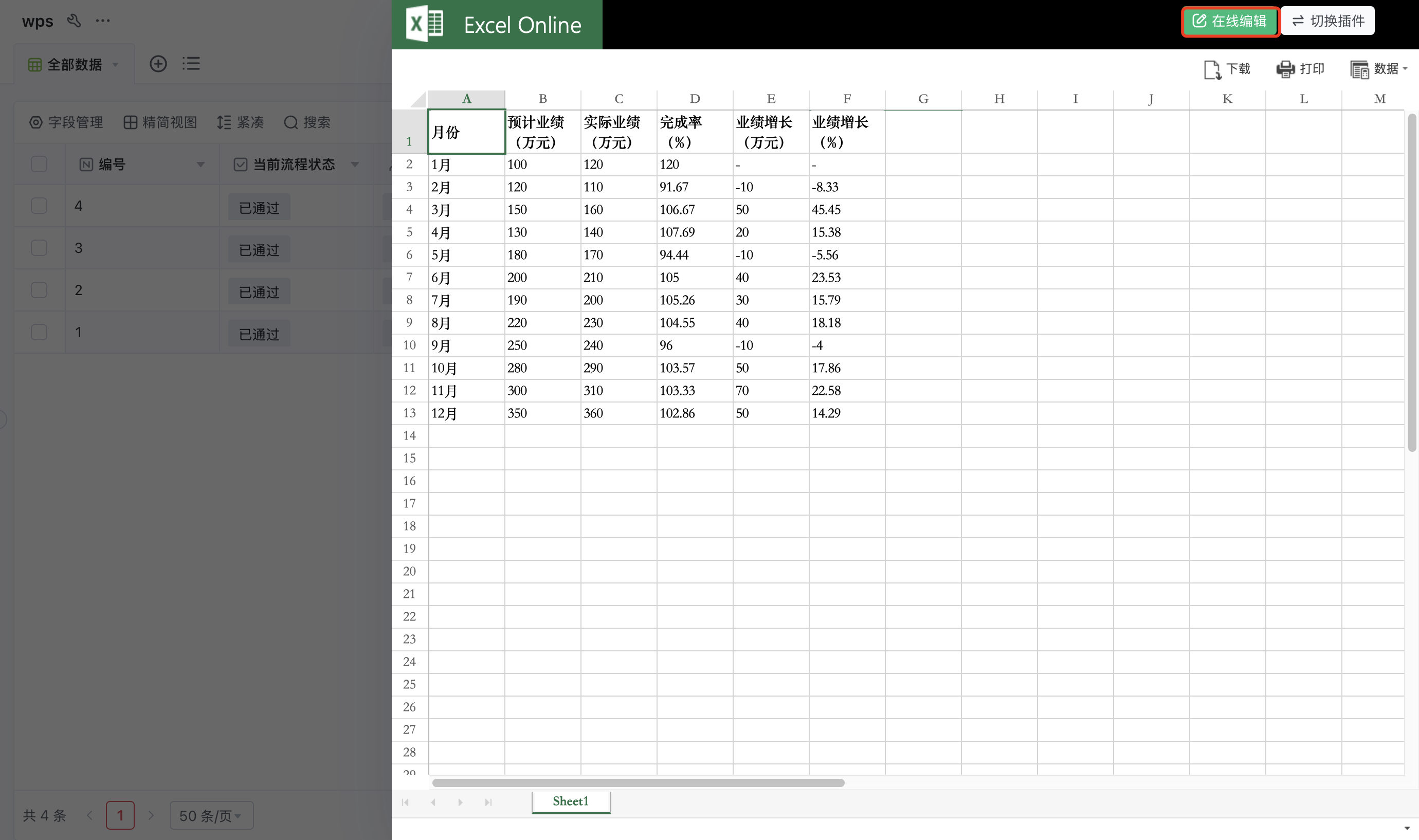Viewport: 1419px width, 840px height.
Task: Click the bottom-right small dropdown arrow
Action: 1407,828
